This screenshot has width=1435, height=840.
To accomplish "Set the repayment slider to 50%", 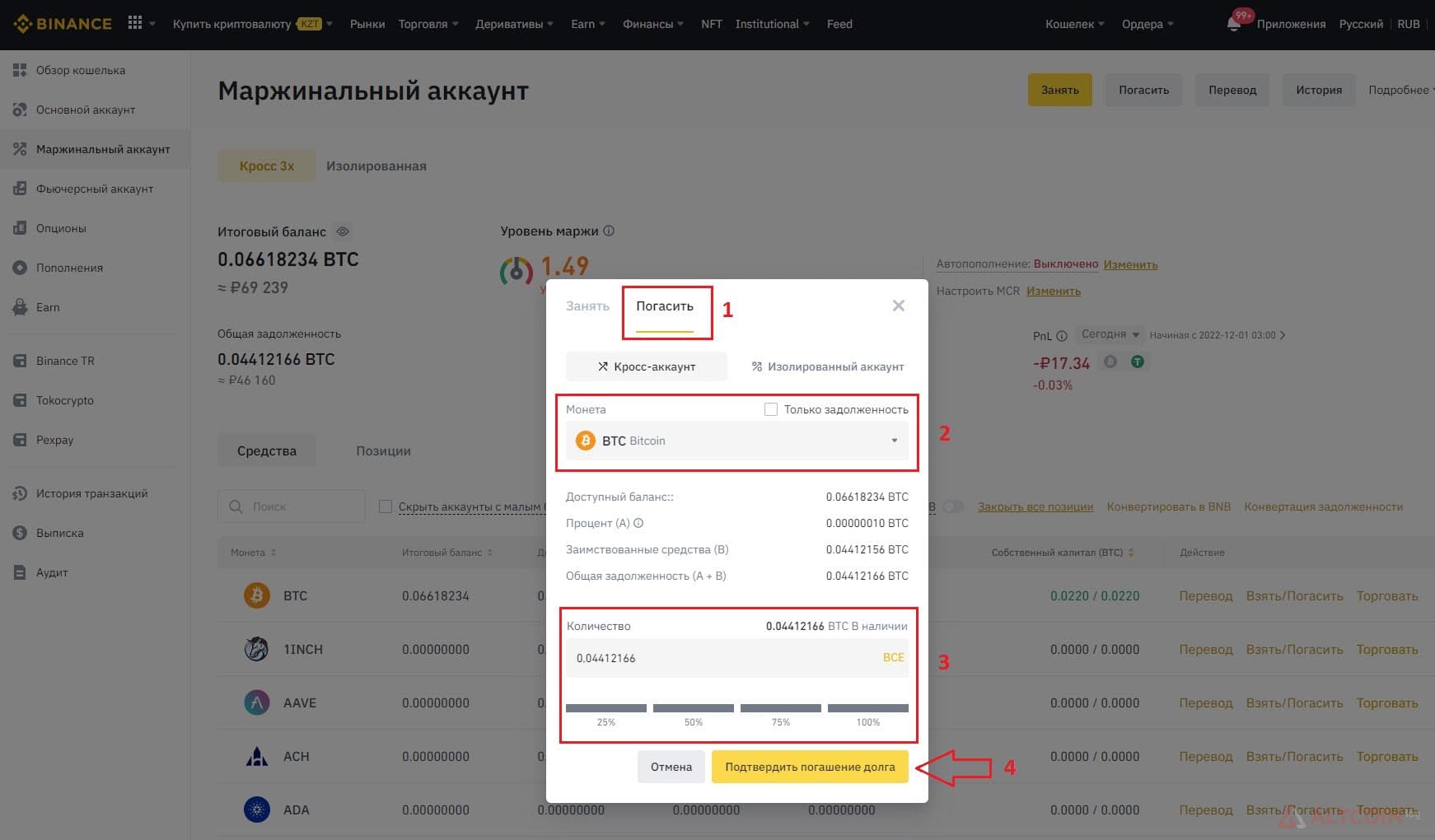I will click(x=694, y=708).
